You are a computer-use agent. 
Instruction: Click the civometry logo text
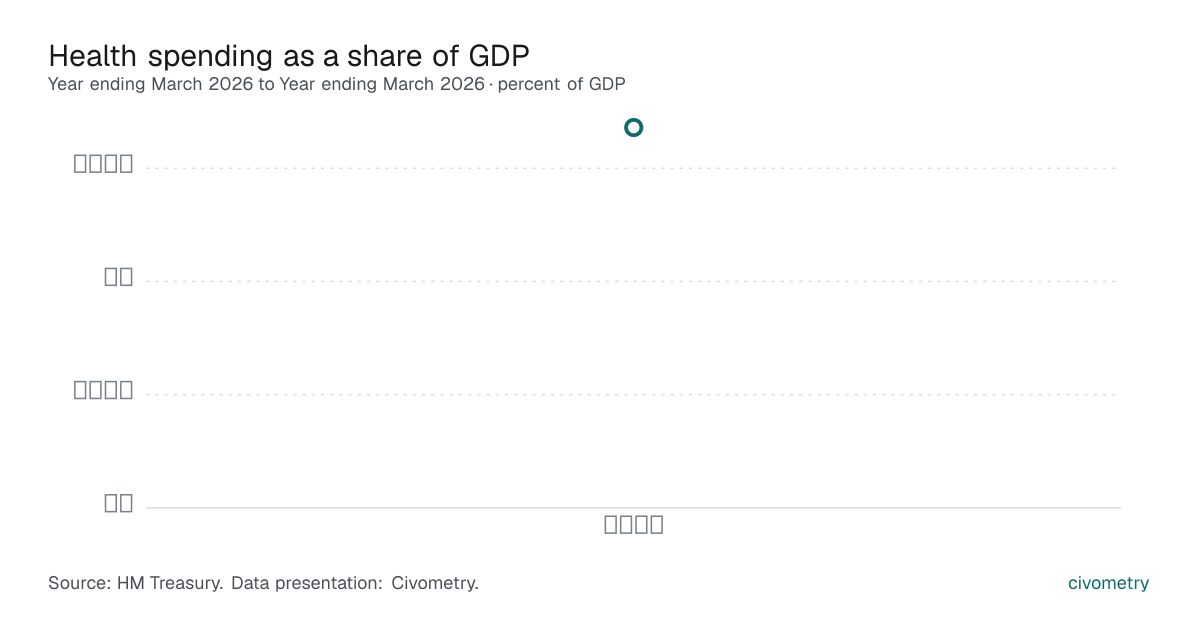(1108, 583)
